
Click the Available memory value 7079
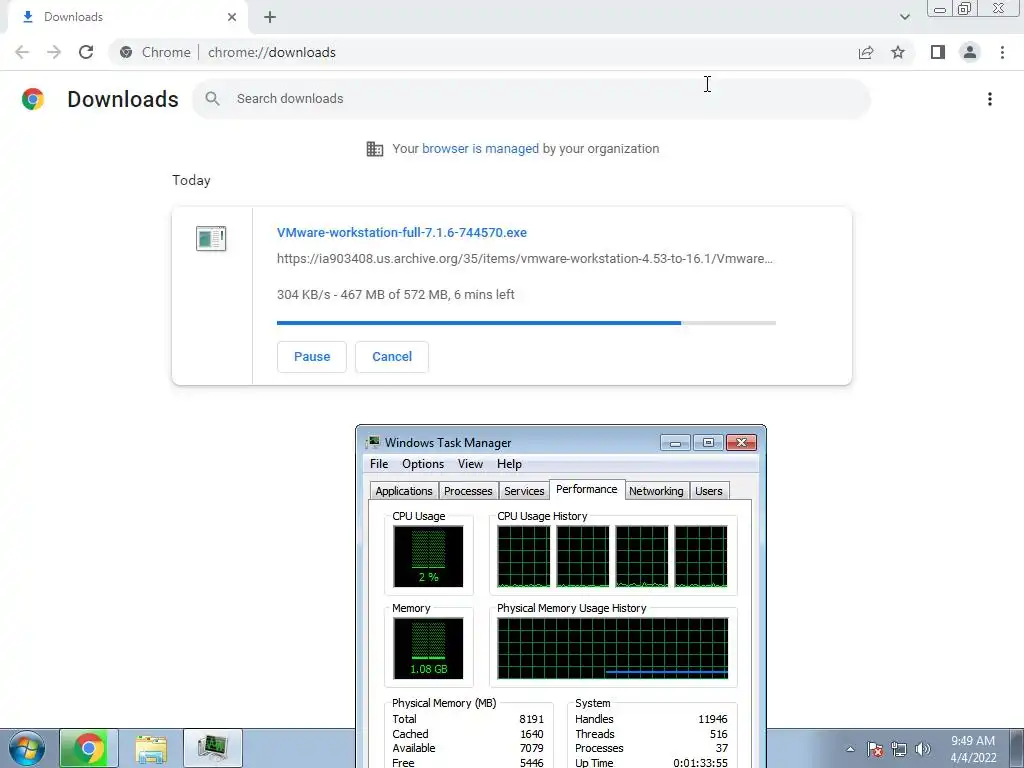click(532, 748)
